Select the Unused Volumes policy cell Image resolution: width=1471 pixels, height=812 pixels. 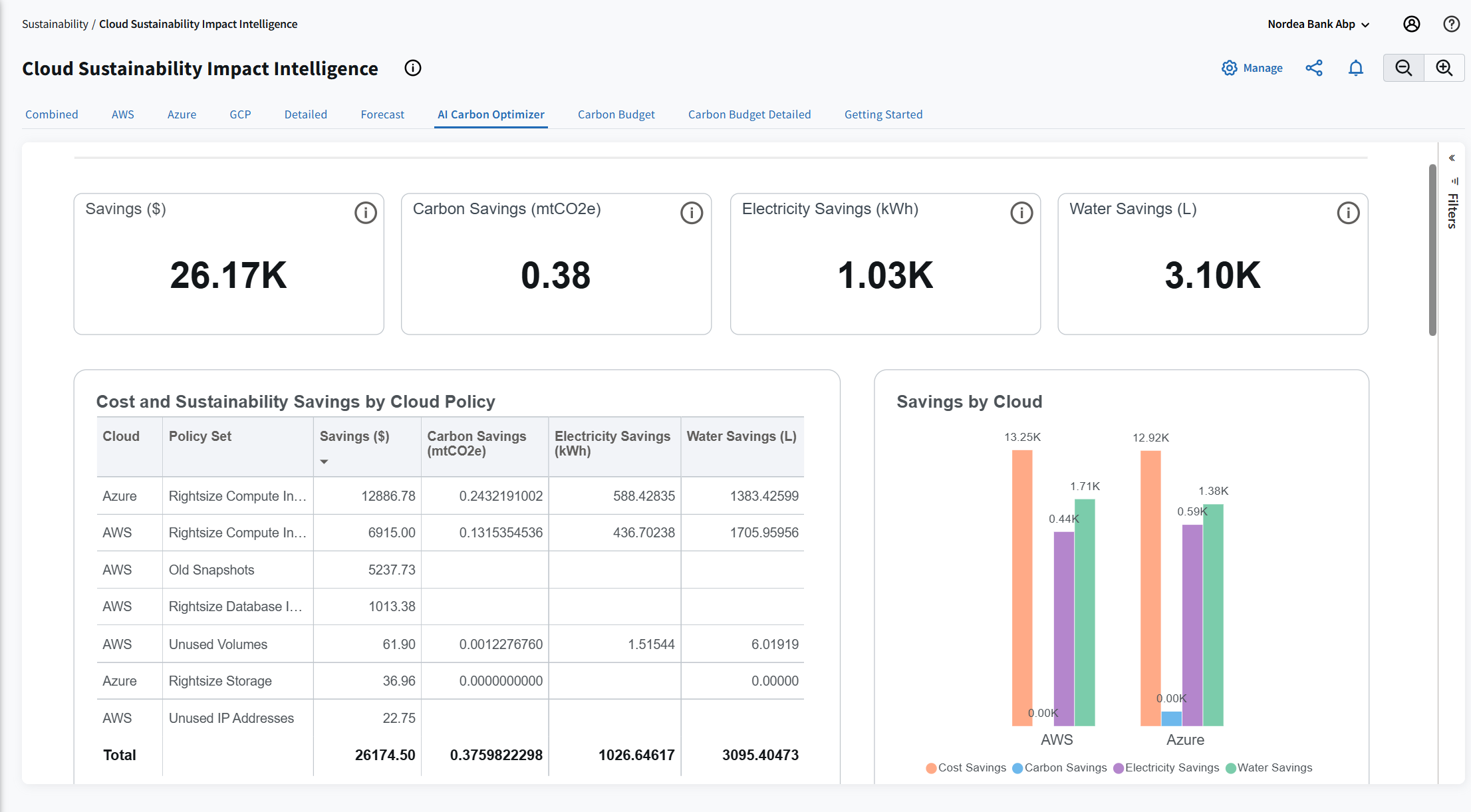[x=237, y=644]
